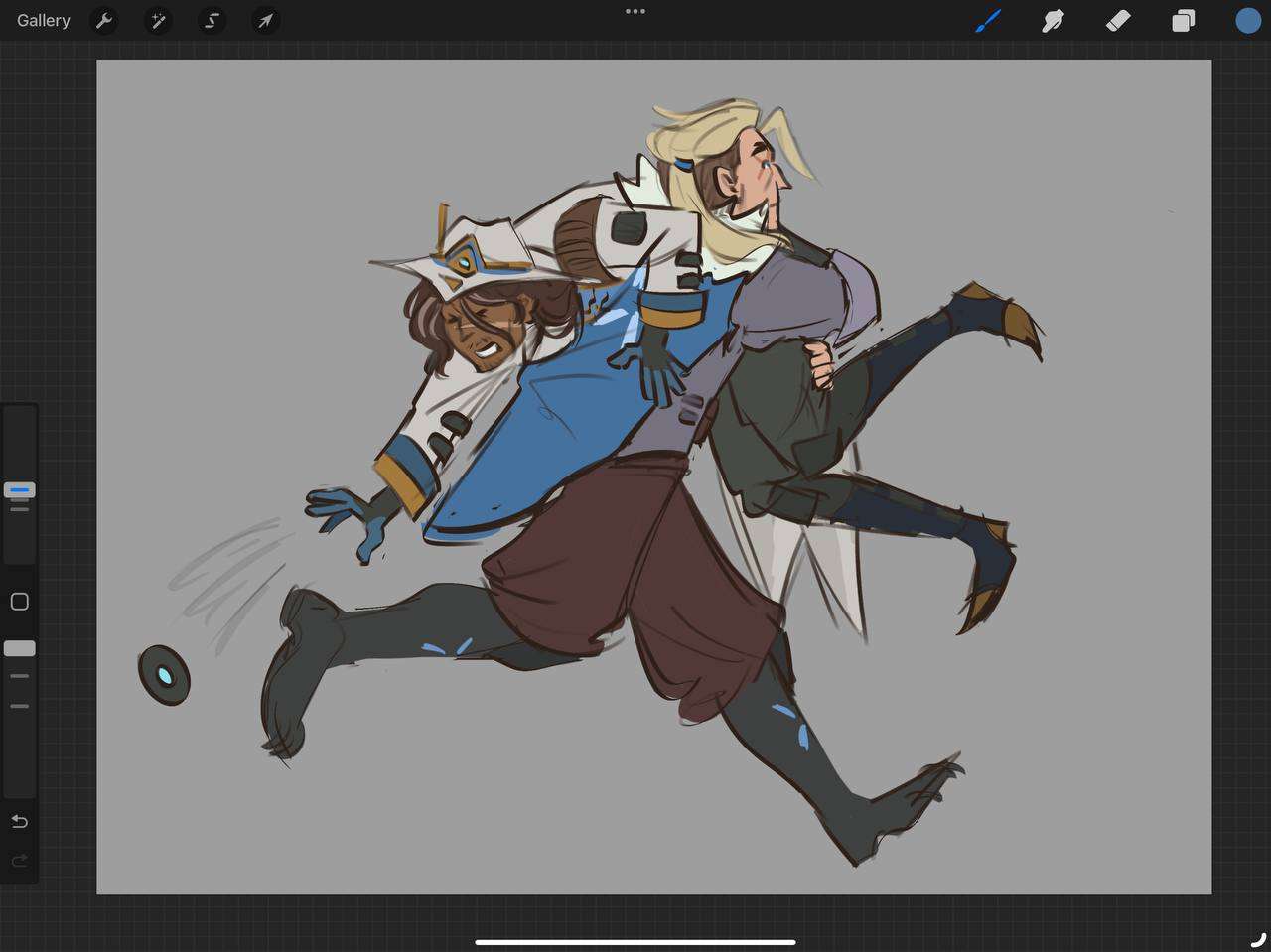
Task: Tap the brush opacity slider handle
Action: pos(20,648)
